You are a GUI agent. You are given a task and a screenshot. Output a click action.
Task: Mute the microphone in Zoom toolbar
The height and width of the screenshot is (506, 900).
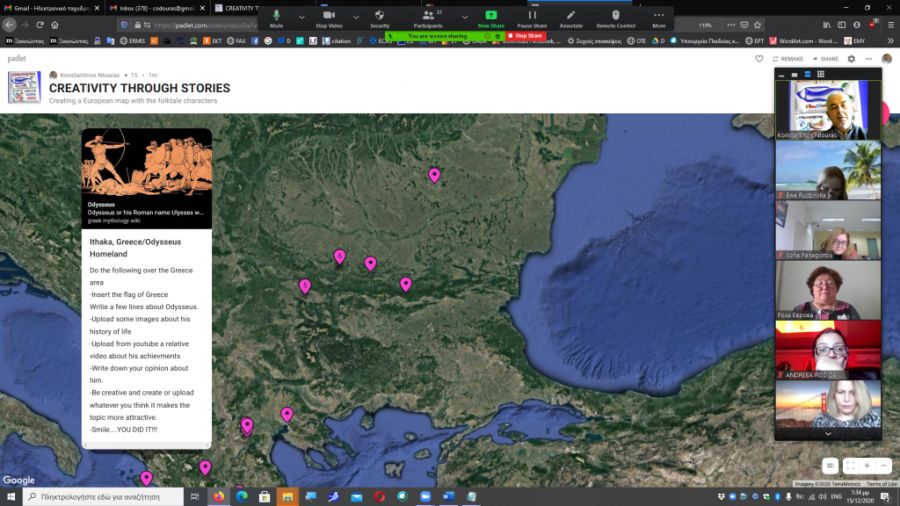[276, 18]
